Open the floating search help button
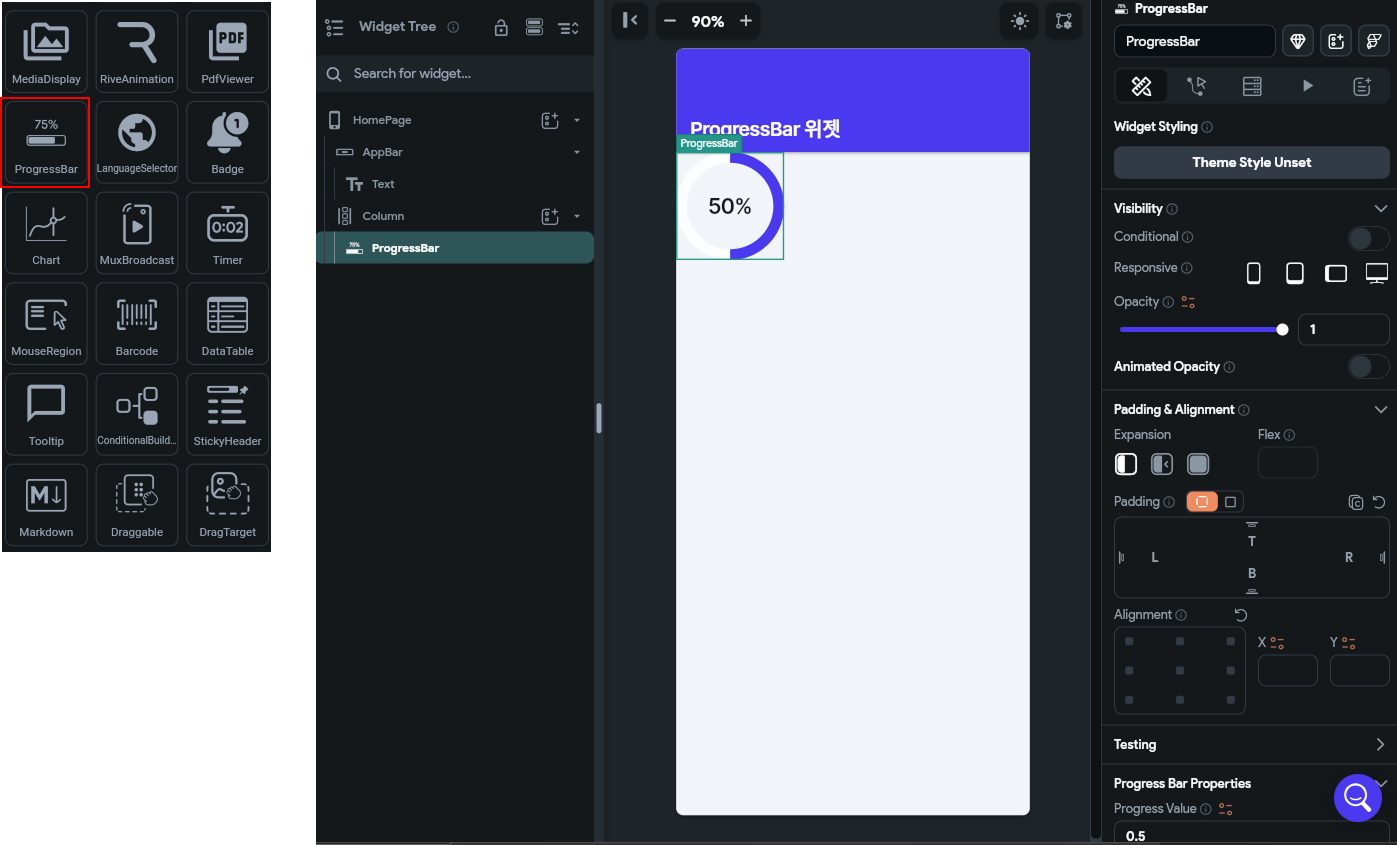This screenshot has width=1397, height=845. point(1357,797)
